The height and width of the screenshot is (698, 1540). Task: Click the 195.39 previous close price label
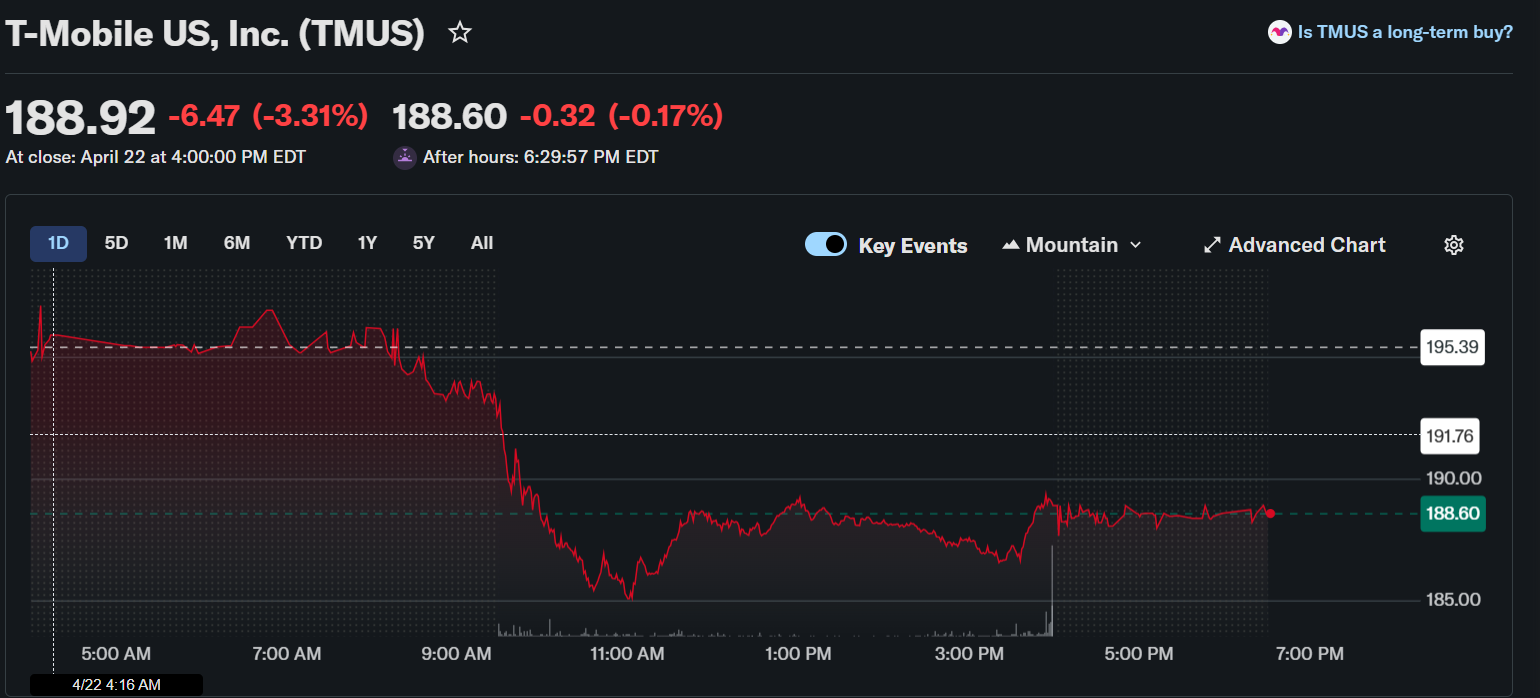1452,347
